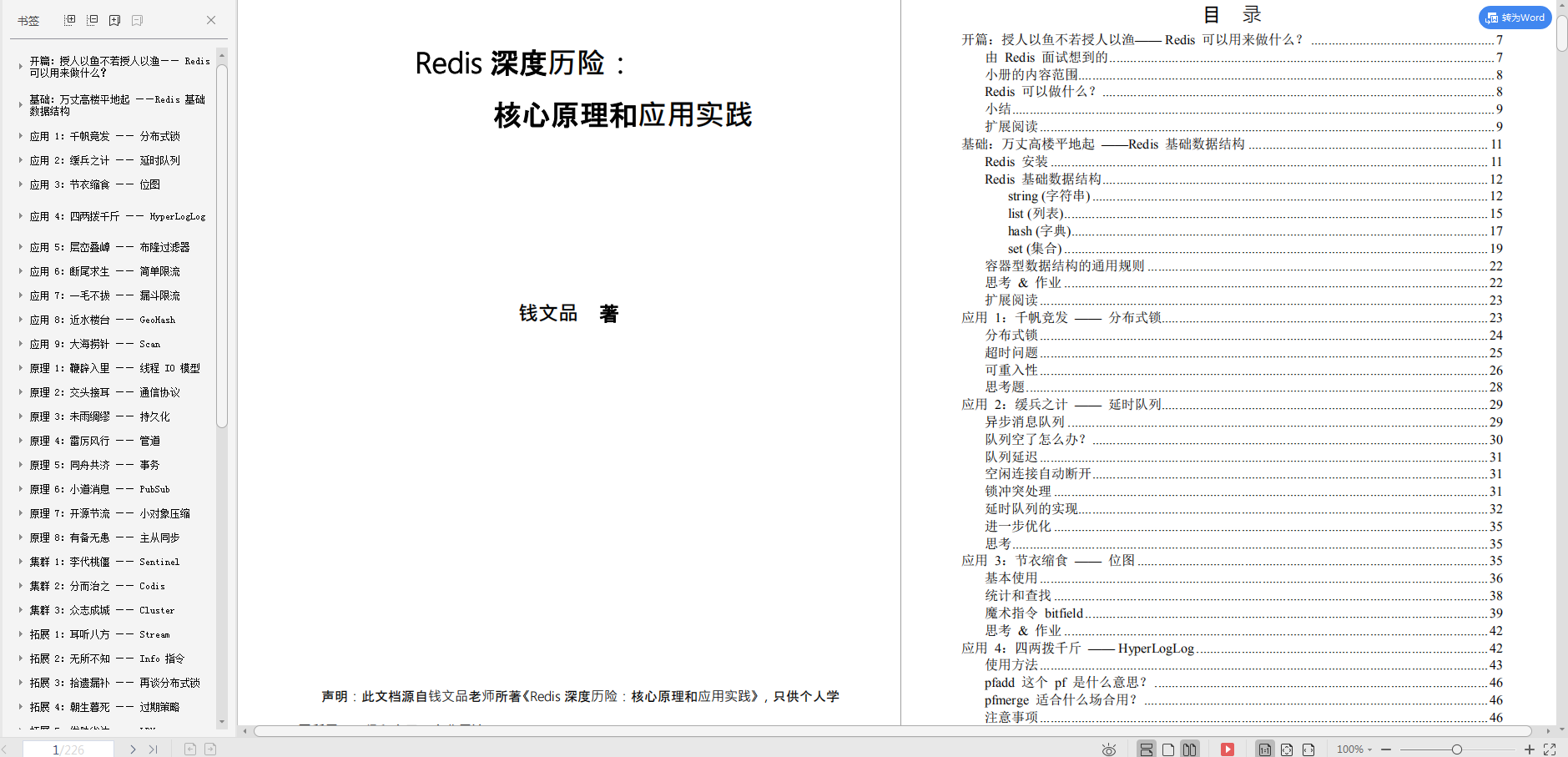Open bookmark 原理 6: 小道消息 PubSub
The width and height of the screenshot is (1568, 757).
point(99,489)
